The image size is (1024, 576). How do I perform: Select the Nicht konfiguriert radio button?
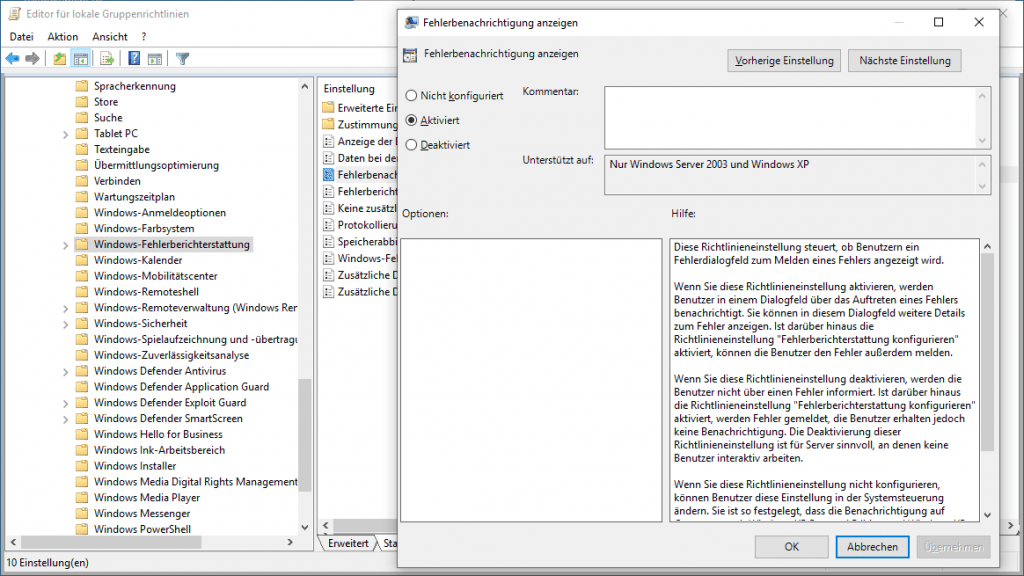[x=410, y=96]
